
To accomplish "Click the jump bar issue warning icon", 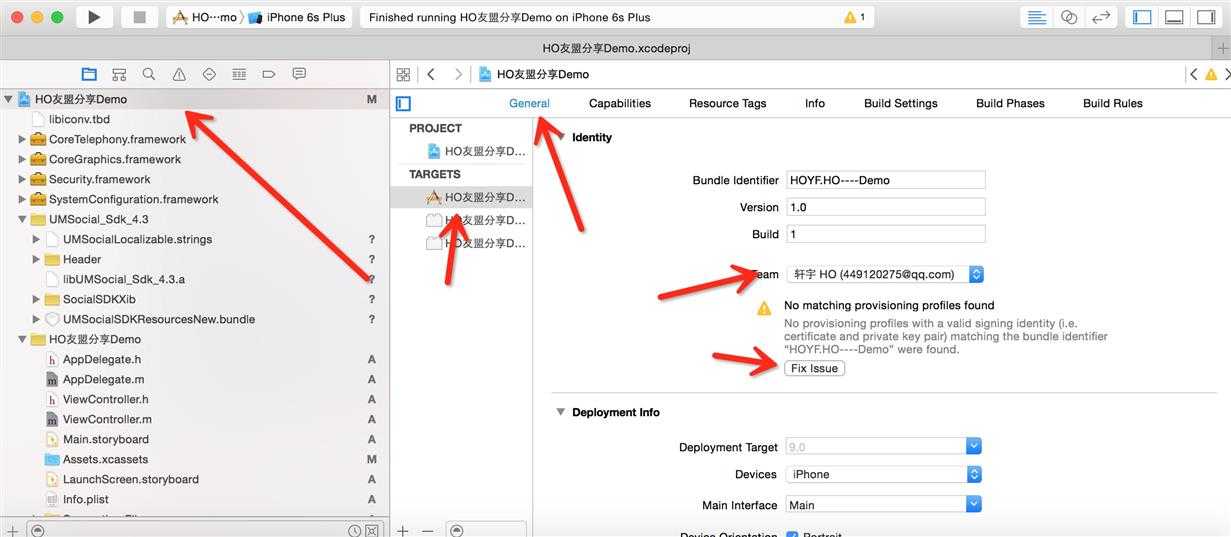I will coord(1210,74).
